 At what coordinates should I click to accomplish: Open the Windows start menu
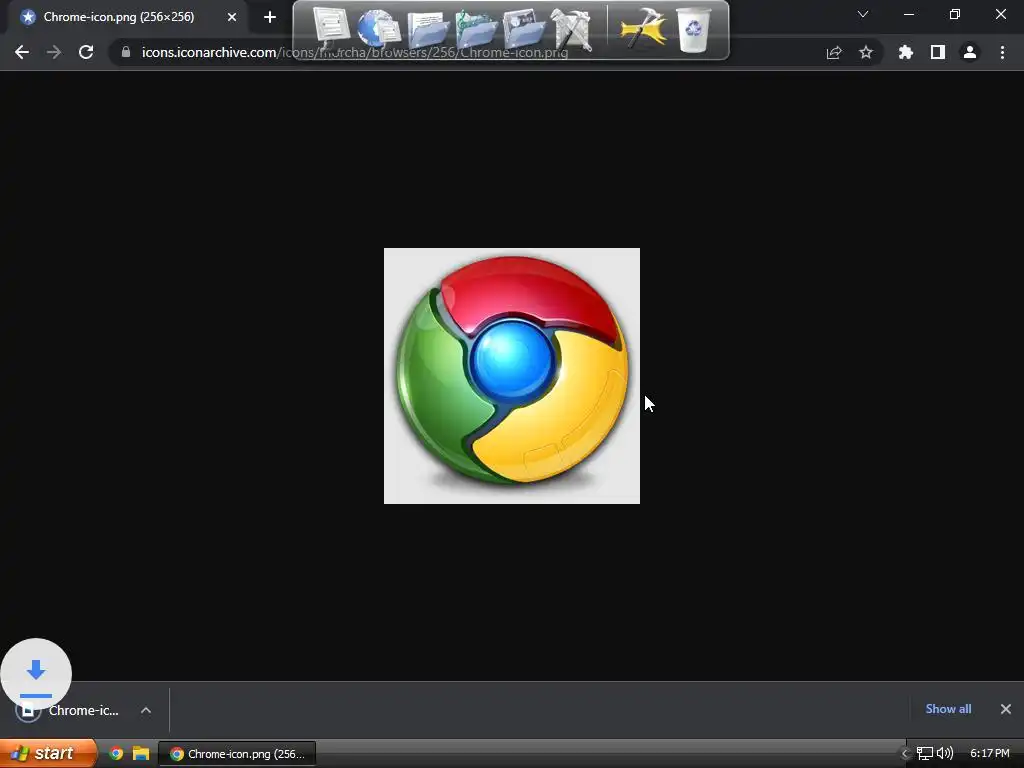(x=47, y=753)
